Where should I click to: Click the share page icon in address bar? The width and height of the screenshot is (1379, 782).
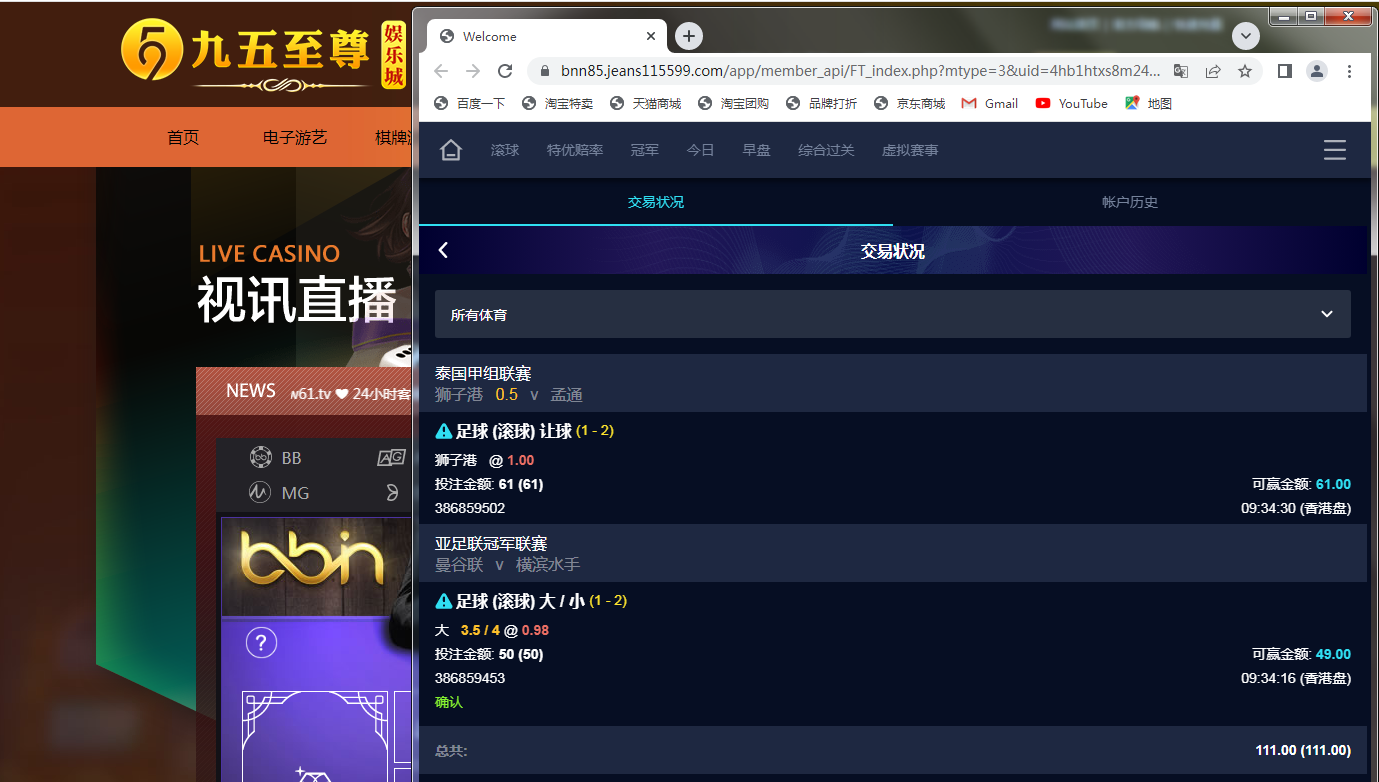pyautogui.click(x=1213, y=71)
